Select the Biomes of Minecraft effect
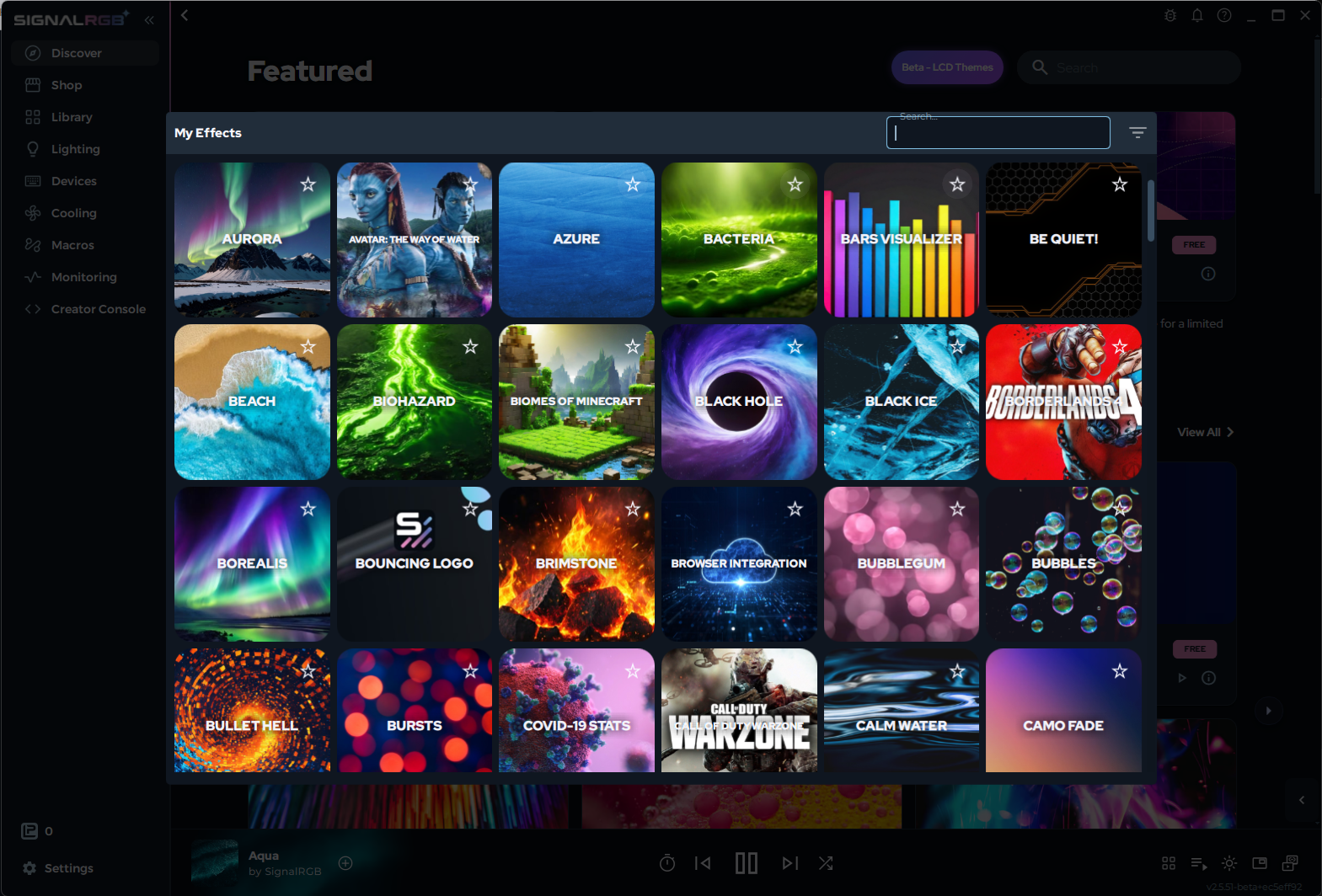Screen dimensions: 1322x896 coord(576,402)
